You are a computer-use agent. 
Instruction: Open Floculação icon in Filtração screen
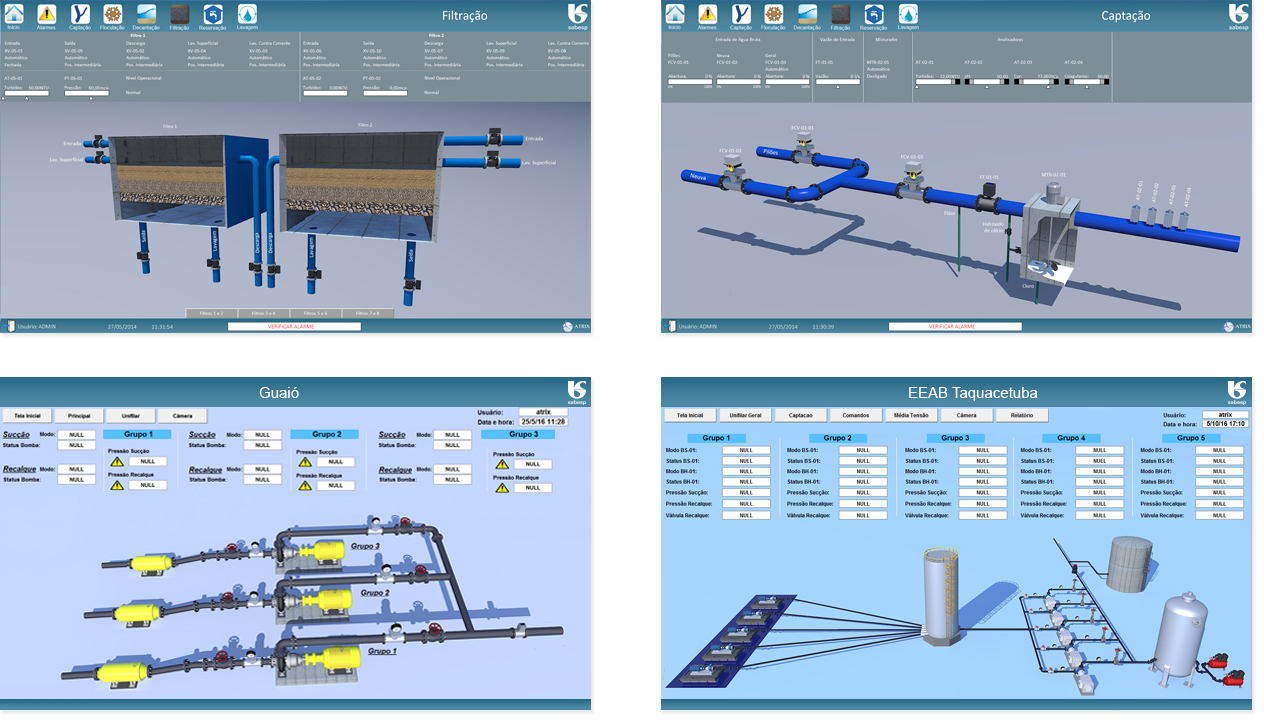(x=113, y=14)
